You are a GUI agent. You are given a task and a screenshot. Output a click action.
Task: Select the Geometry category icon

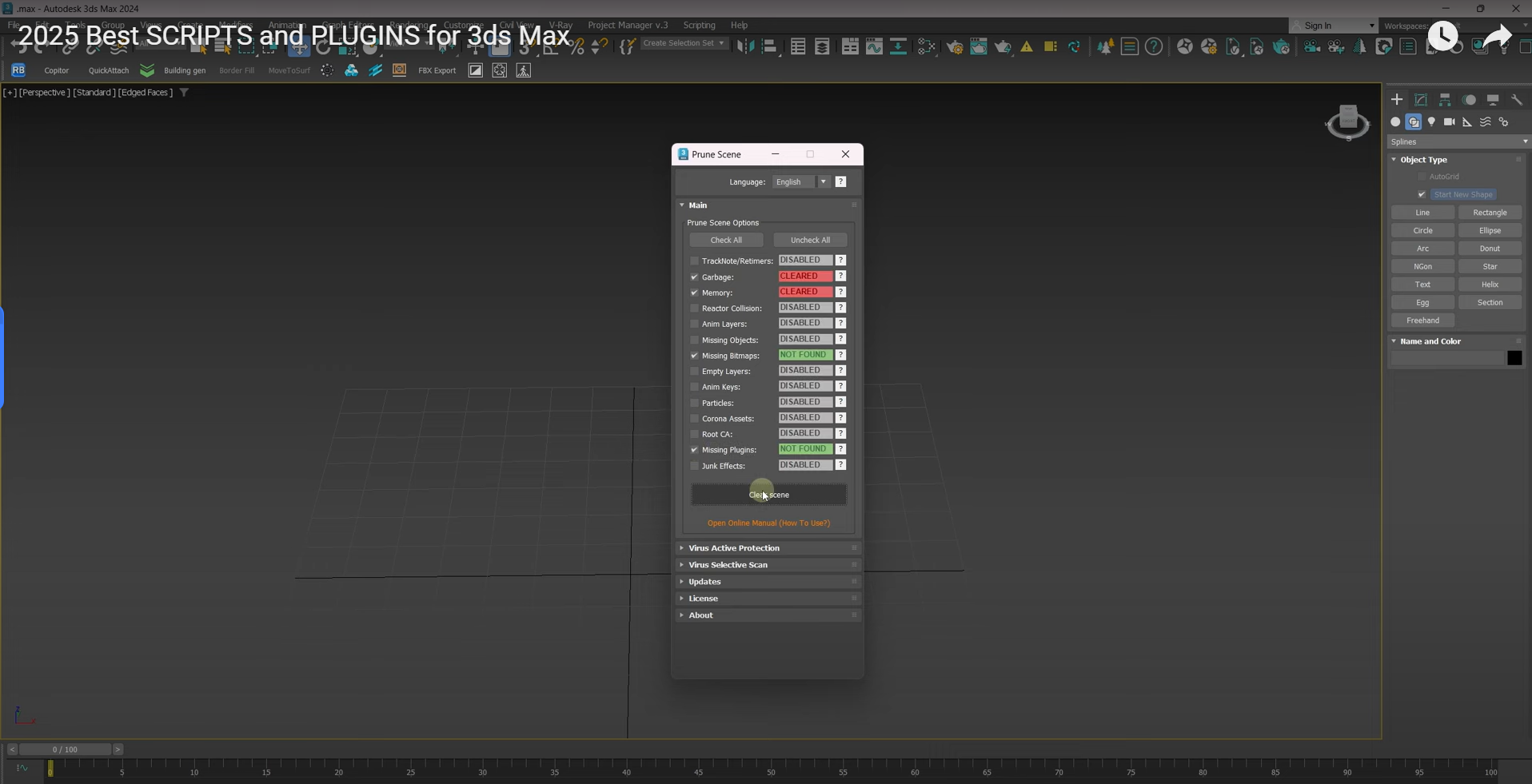pos(1395,122)
